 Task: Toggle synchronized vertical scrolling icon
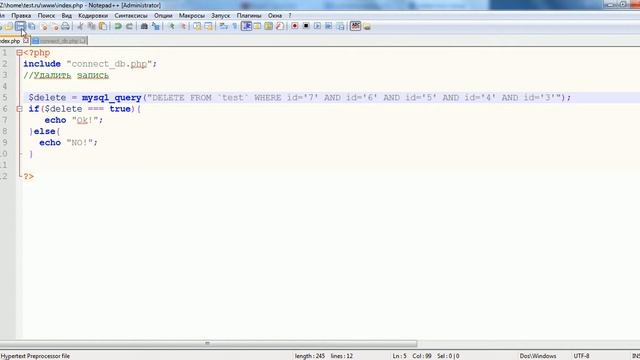(197, 27)
